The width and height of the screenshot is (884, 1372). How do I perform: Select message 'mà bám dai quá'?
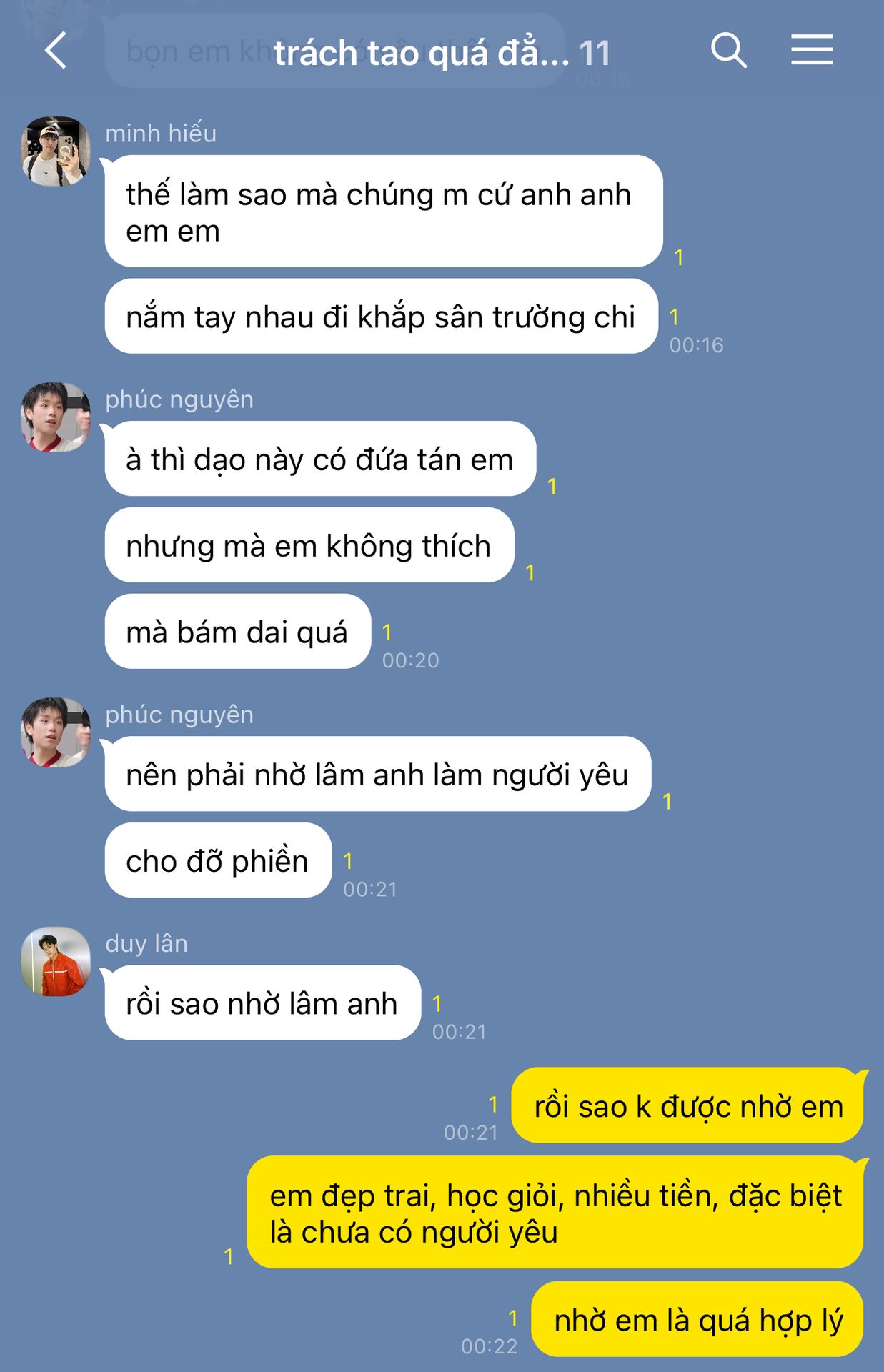tap(237, 632)
